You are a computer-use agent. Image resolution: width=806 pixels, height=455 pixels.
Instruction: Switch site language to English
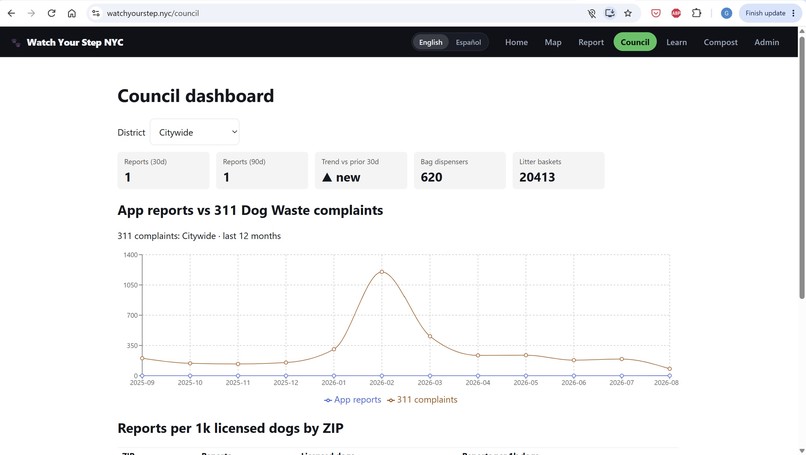click(x=430, y=42)
